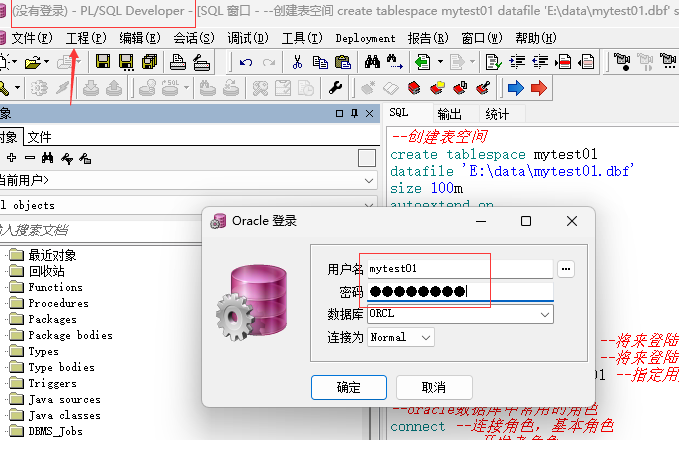Click the New document toolbar icon
Screen dimensions: 679x453
pos(3,62)
